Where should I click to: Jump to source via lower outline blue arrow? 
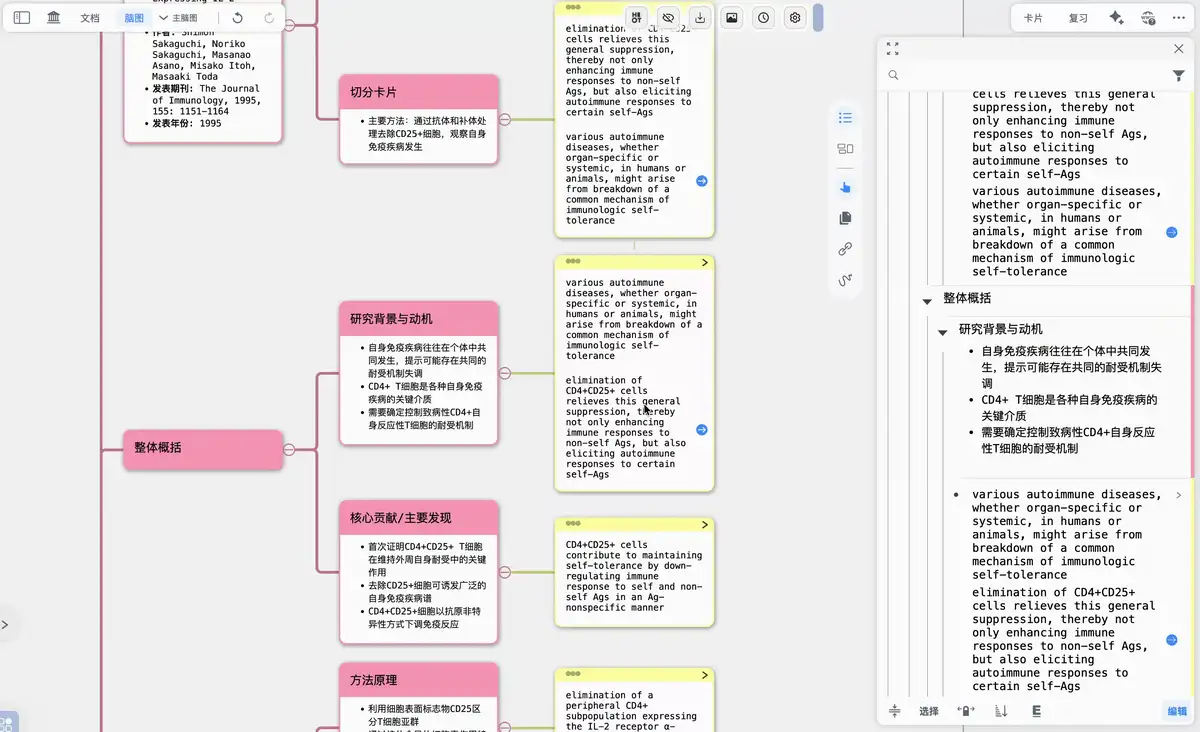(1171, 640)
